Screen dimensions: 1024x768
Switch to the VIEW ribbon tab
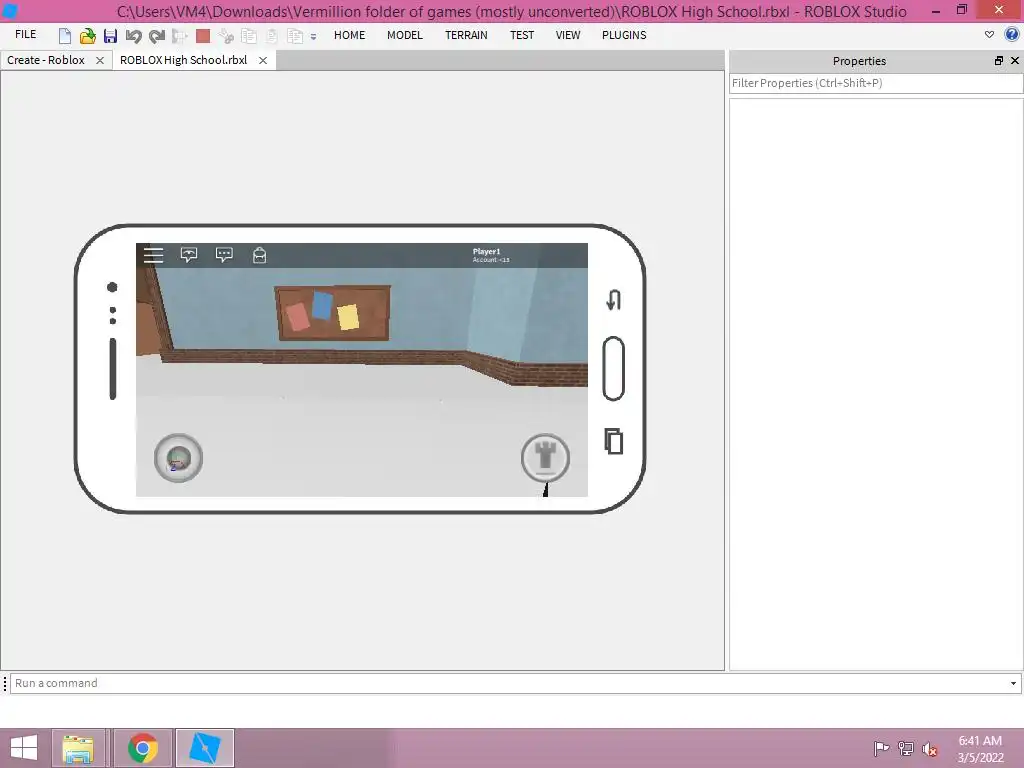tap(568, 35)
